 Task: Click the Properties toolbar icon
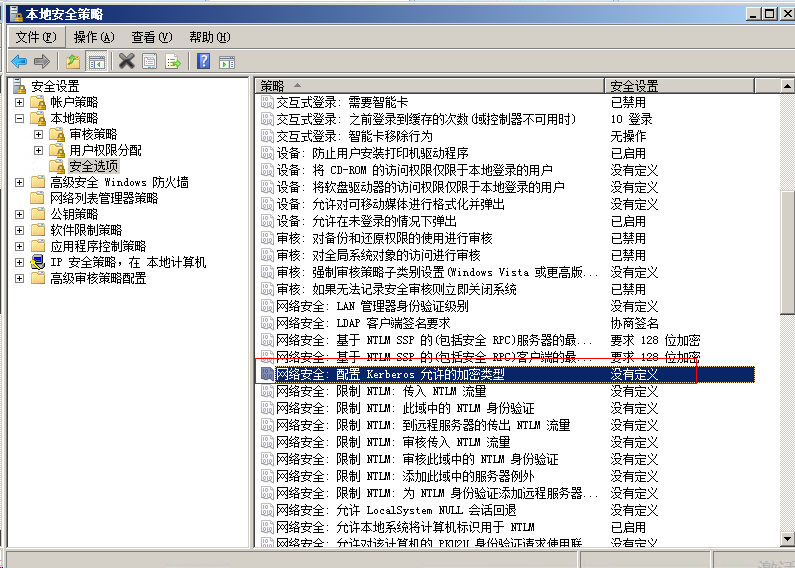pos(150,62)
